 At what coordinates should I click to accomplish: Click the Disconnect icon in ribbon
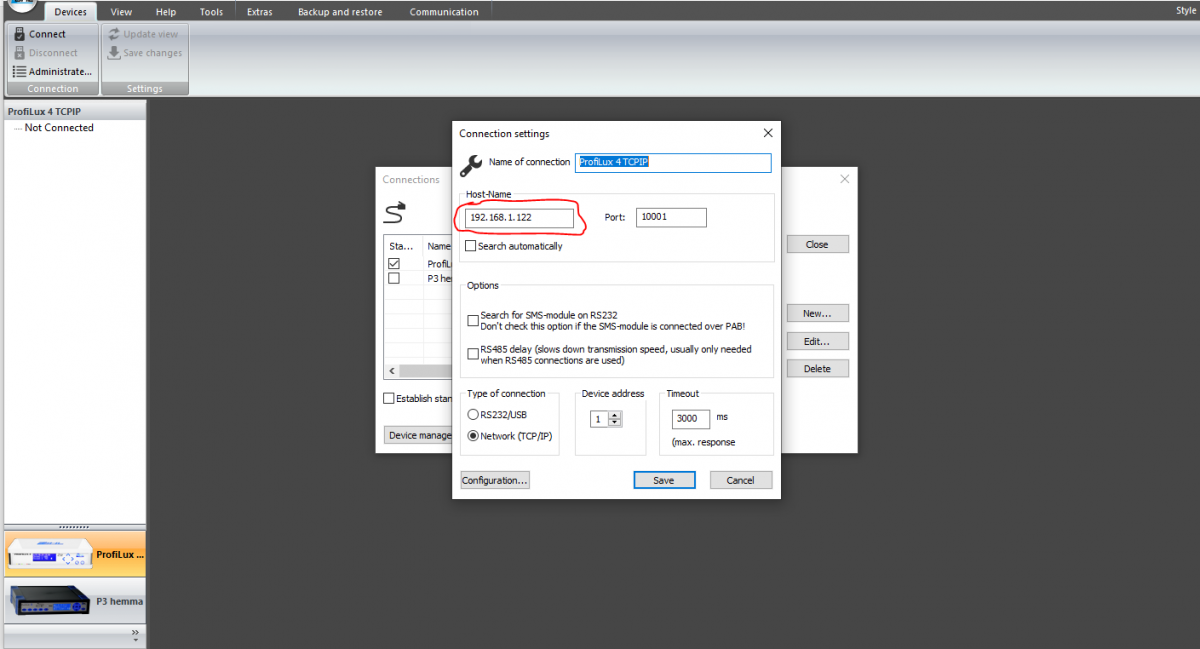pyautogui.click(x=19, y=53)
